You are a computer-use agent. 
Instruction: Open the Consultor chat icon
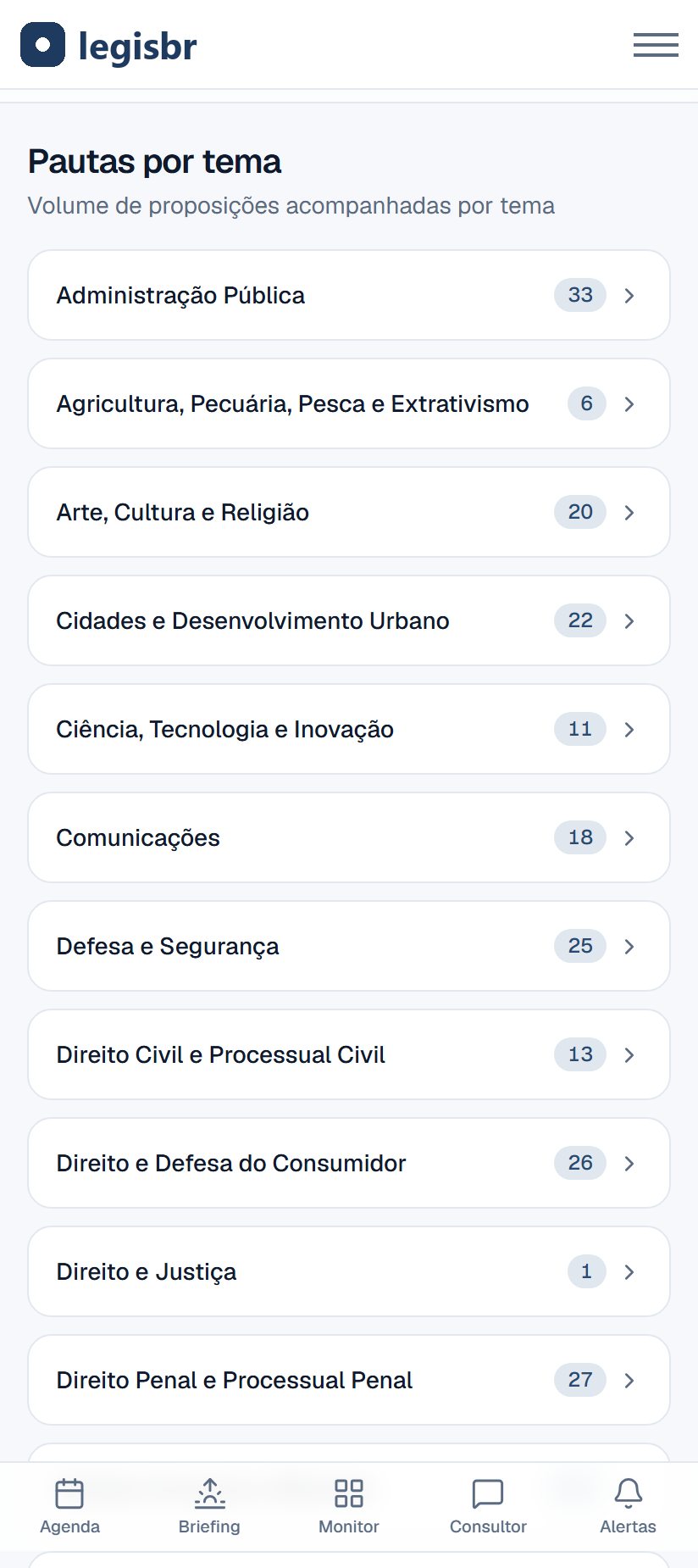coord(488,1493)
